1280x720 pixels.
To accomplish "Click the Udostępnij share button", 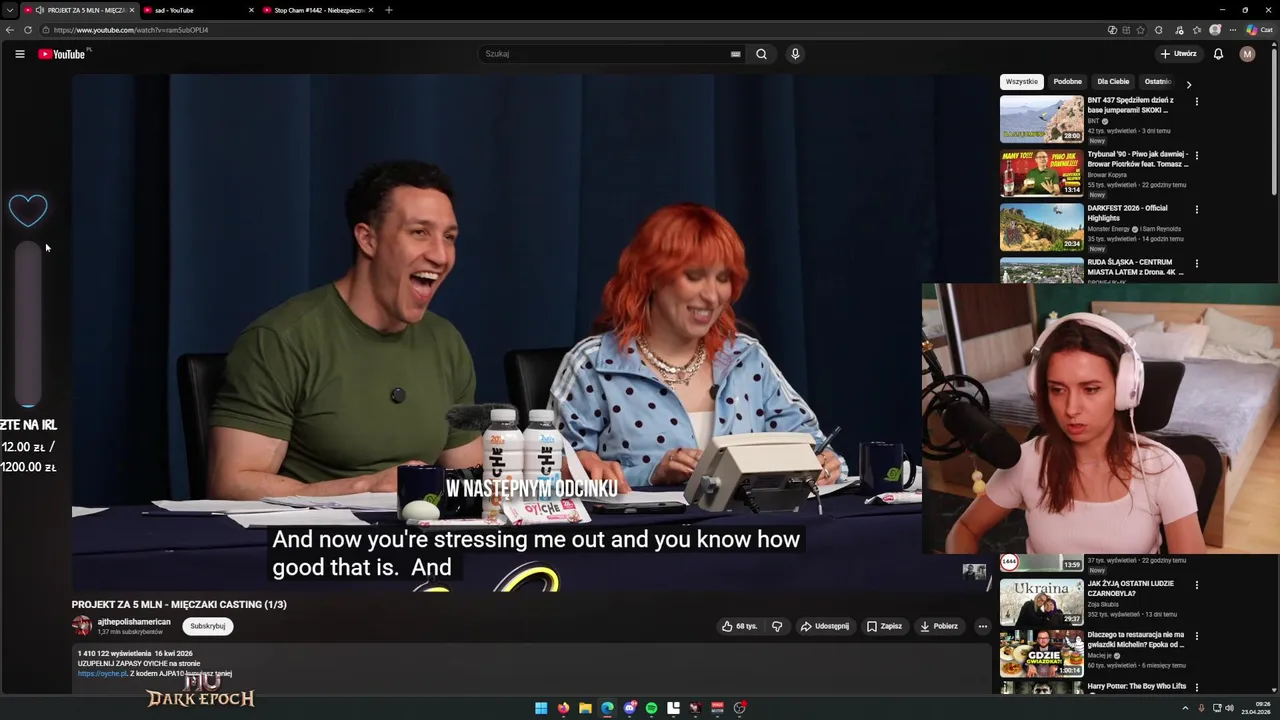I will pos(825,626).
